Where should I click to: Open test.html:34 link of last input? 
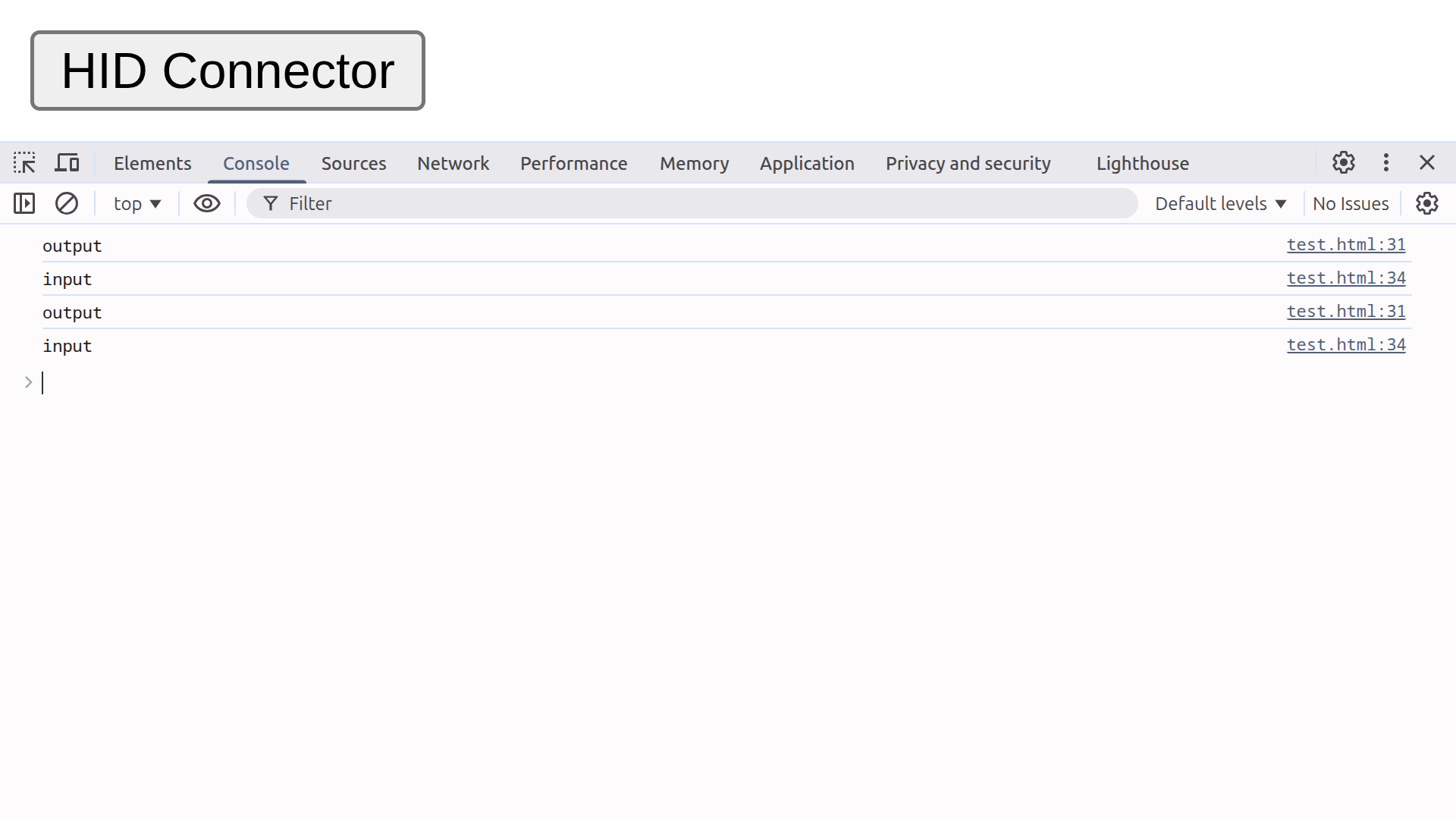click(1346, 345)
